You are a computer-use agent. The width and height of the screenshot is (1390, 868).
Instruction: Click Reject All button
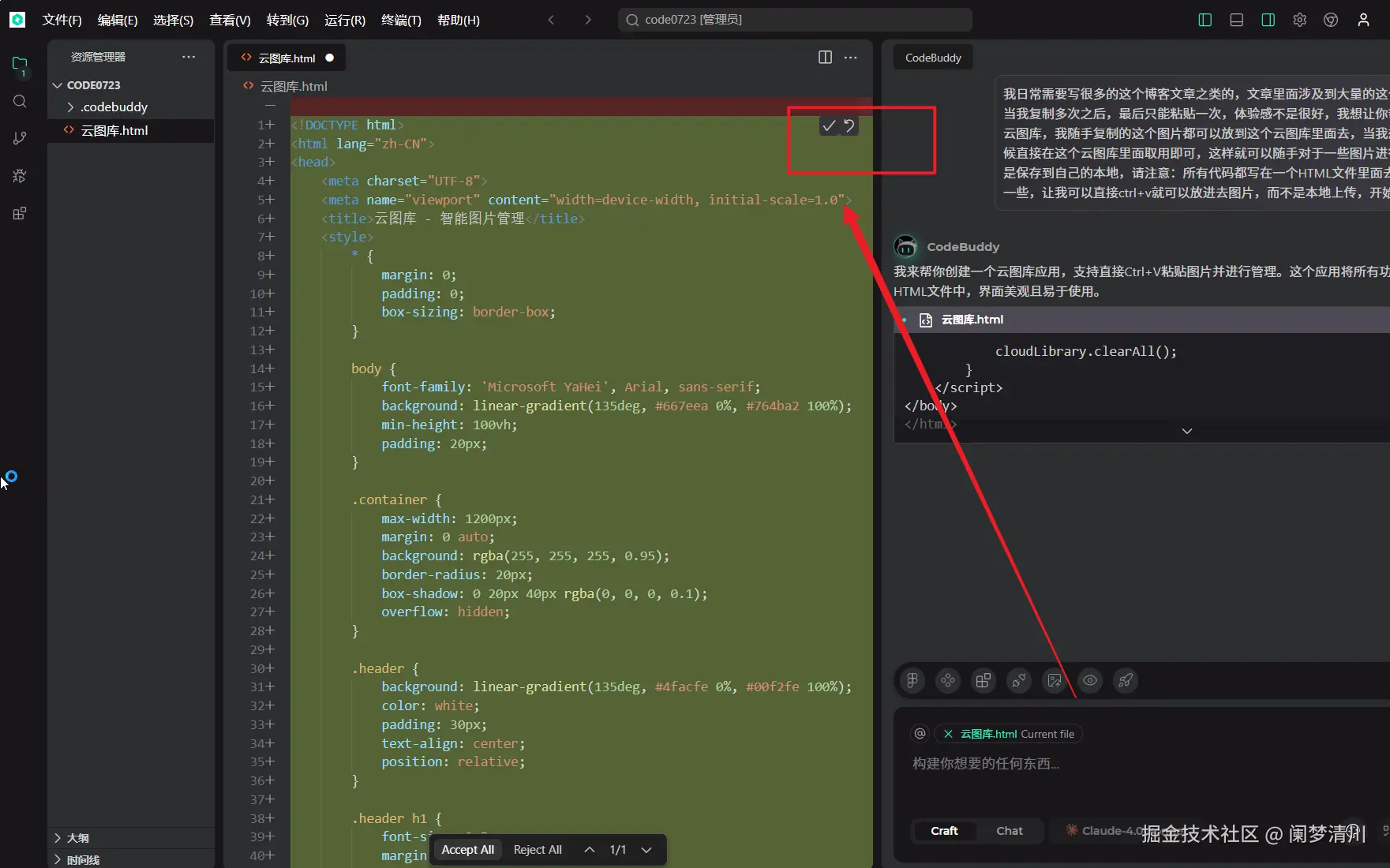(538, 850)
